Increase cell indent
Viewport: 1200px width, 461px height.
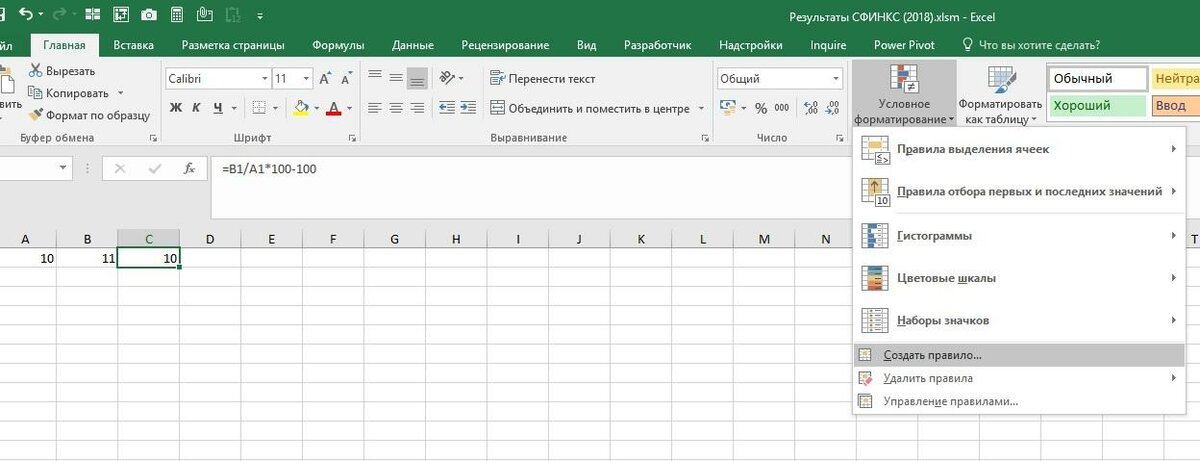tap(470, 108)
